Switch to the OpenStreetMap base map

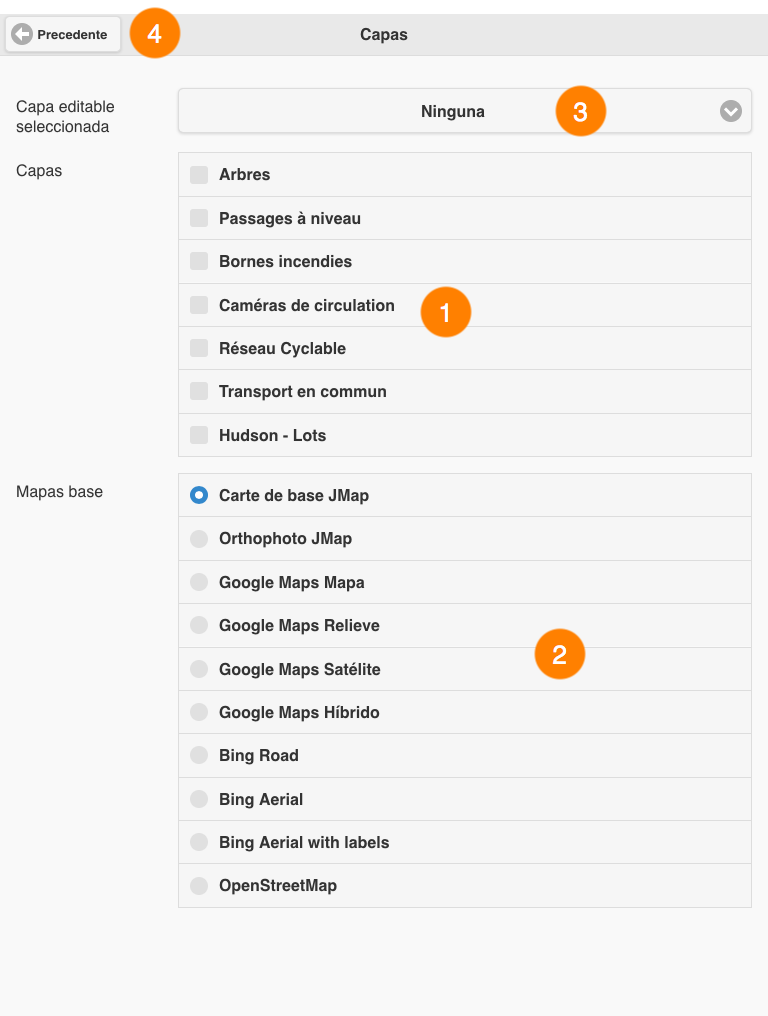point(199,886)
